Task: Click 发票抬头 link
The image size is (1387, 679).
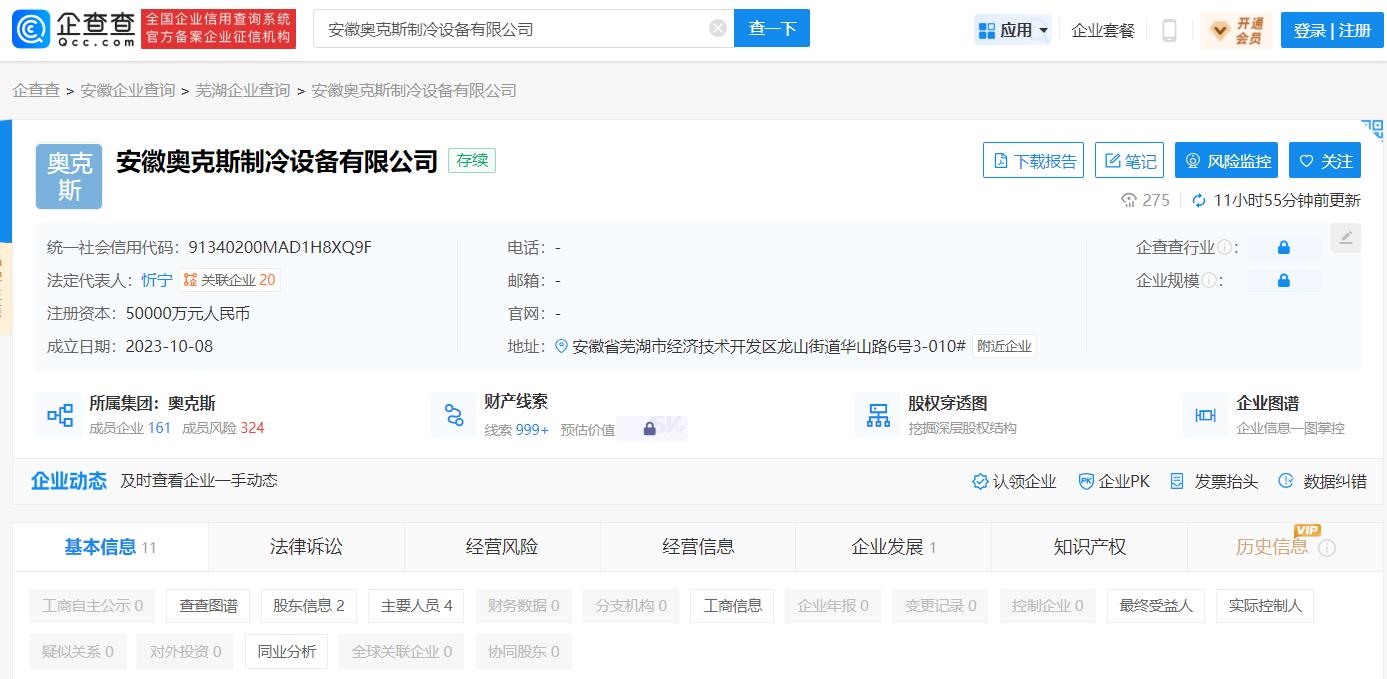Action: point(1214,481)
